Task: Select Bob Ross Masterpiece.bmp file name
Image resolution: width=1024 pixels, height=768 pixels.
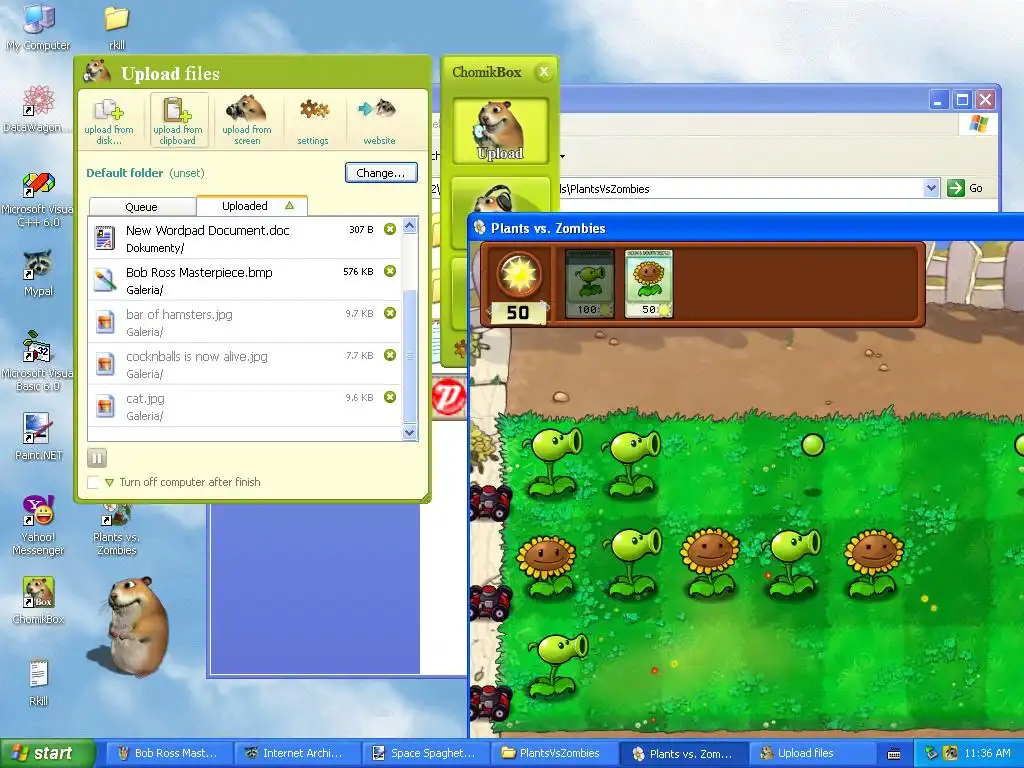Action: (199, 272)
